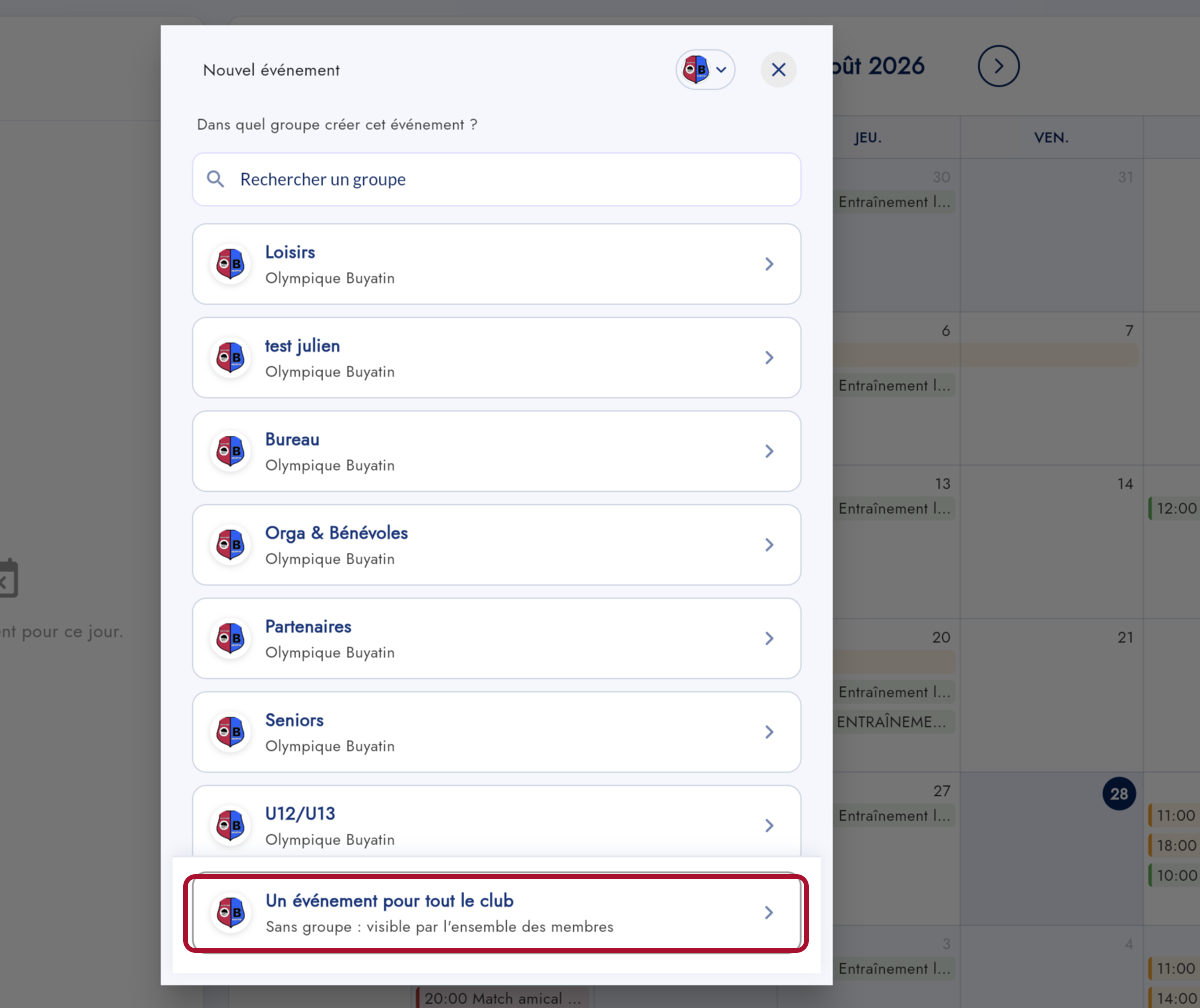Click the club logo beside test julien

tap(231, 358)
